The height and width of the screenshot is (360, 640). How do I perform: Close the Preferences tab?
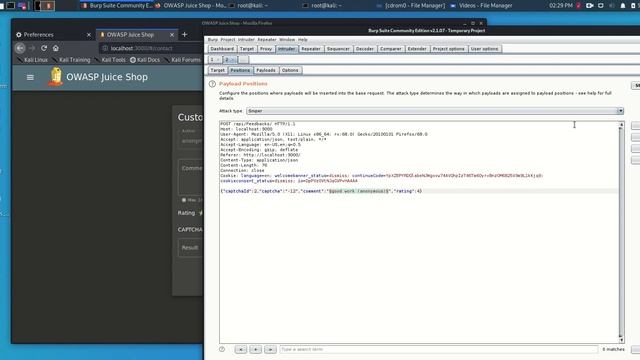tap(89, 35)
